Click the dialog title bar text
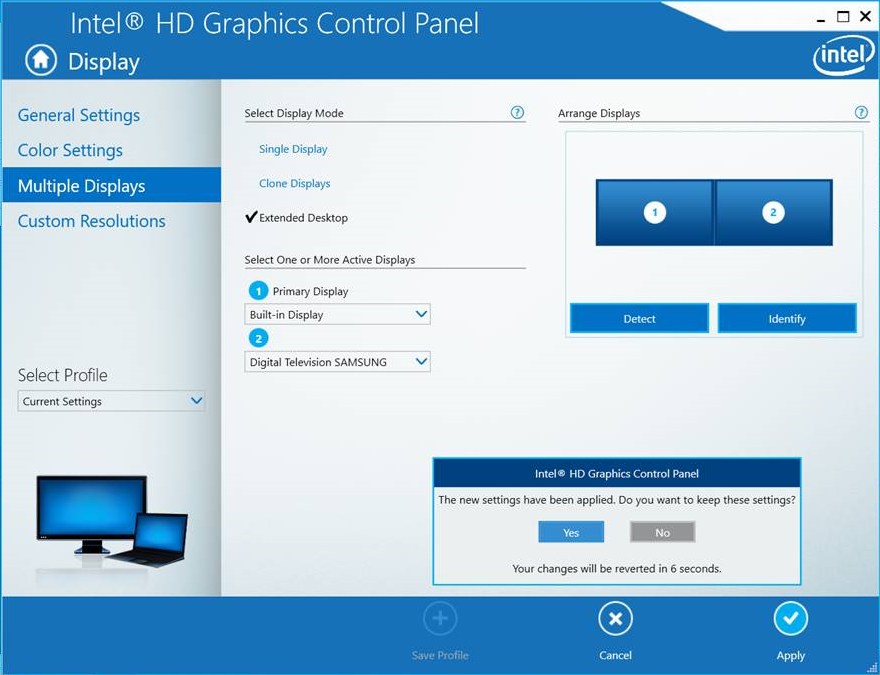The width and height of the screenshot is (880, 675). pos(617,474)
